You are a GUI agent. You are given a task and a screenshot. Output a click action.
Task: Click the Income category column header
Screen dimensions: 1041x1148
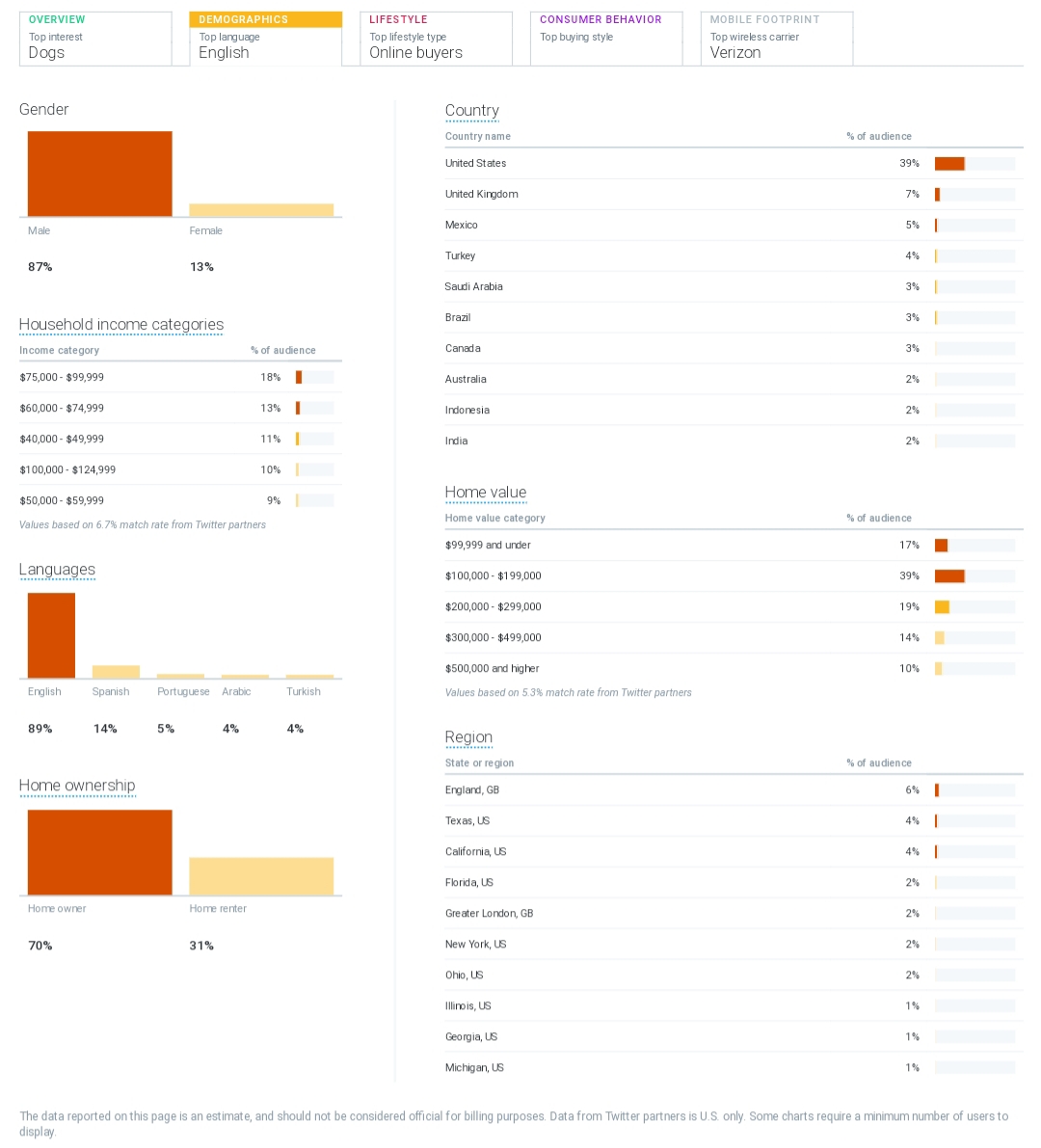tap(60, 351)
